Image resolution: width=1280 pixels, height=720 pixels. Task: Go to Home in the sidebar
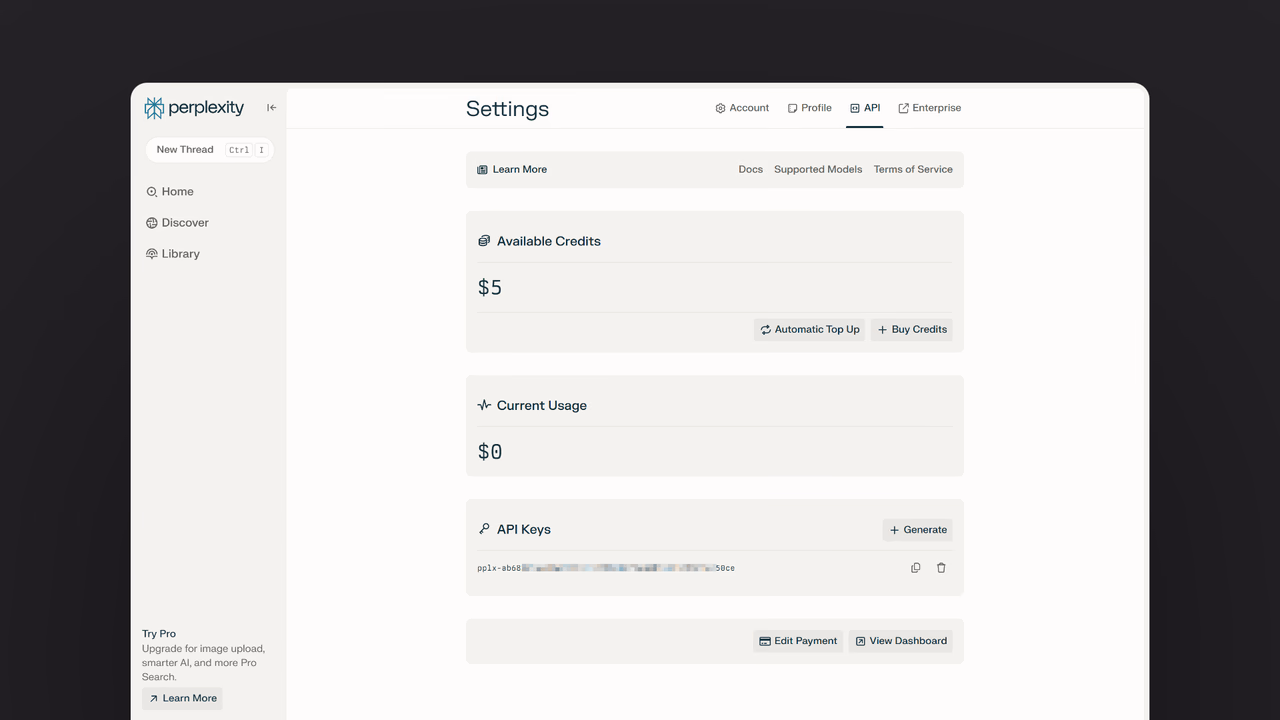170,192
